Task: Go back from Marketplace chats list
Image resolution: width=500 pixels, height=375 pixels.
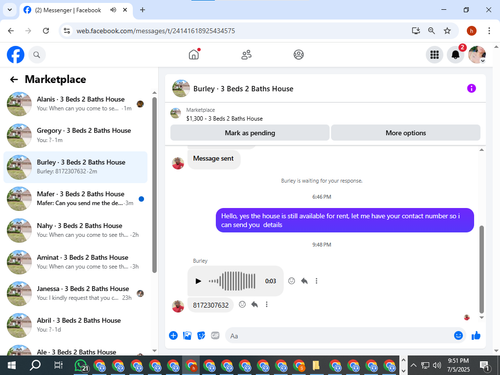Action: pyautogui.click(x=14, y=79)
